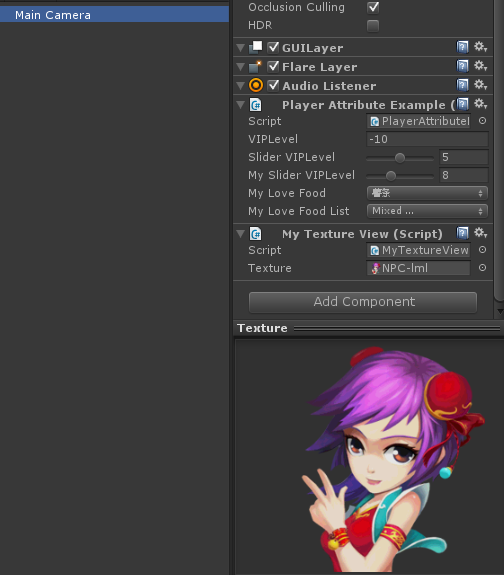Open Player Attribute Example help icon
This screenshot has height=575, width=504.
coord(463,104)
